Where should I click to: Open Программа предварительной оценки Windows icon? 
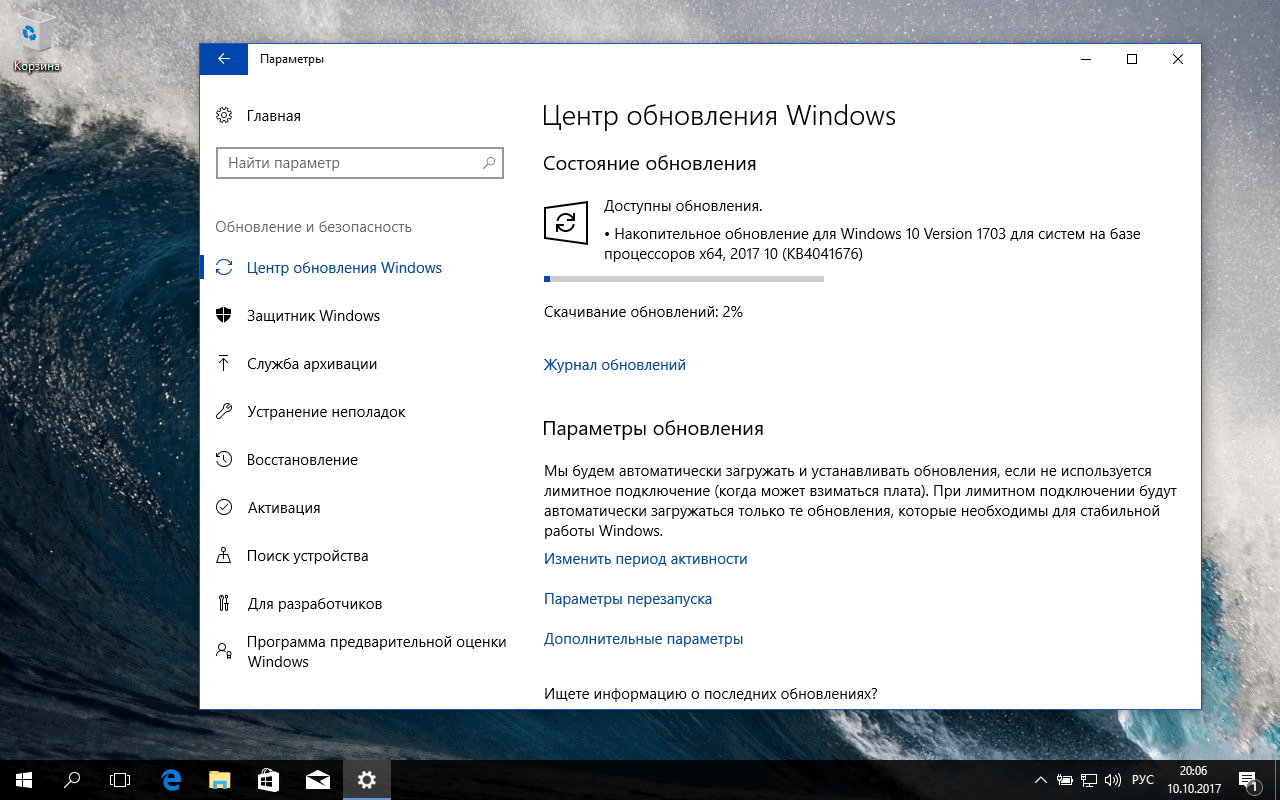point(226,650)
